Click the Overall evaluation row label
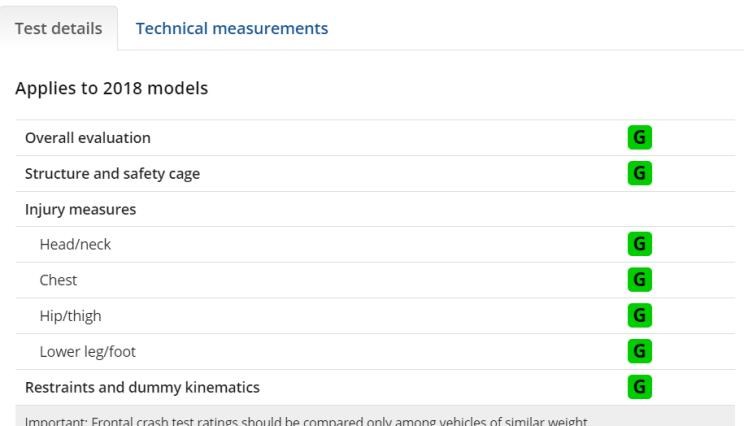The width and height of the screenshot is (744, 426). 88,138
